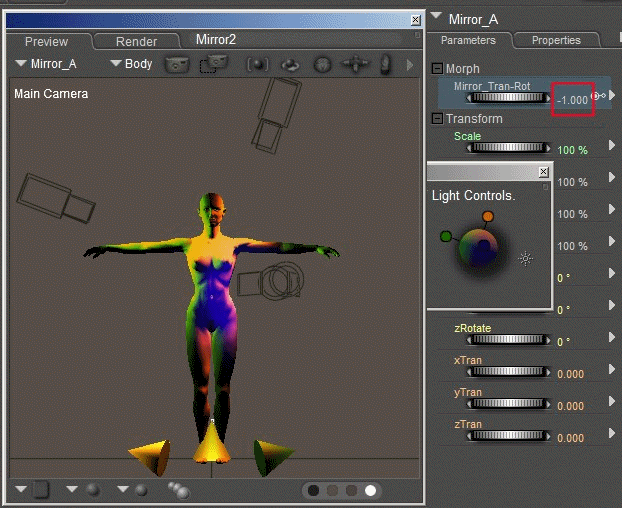The width and height of the screenshot is (622, 508).
Task: Select the orange light handle in Light Controls
Action: point(488,217)
